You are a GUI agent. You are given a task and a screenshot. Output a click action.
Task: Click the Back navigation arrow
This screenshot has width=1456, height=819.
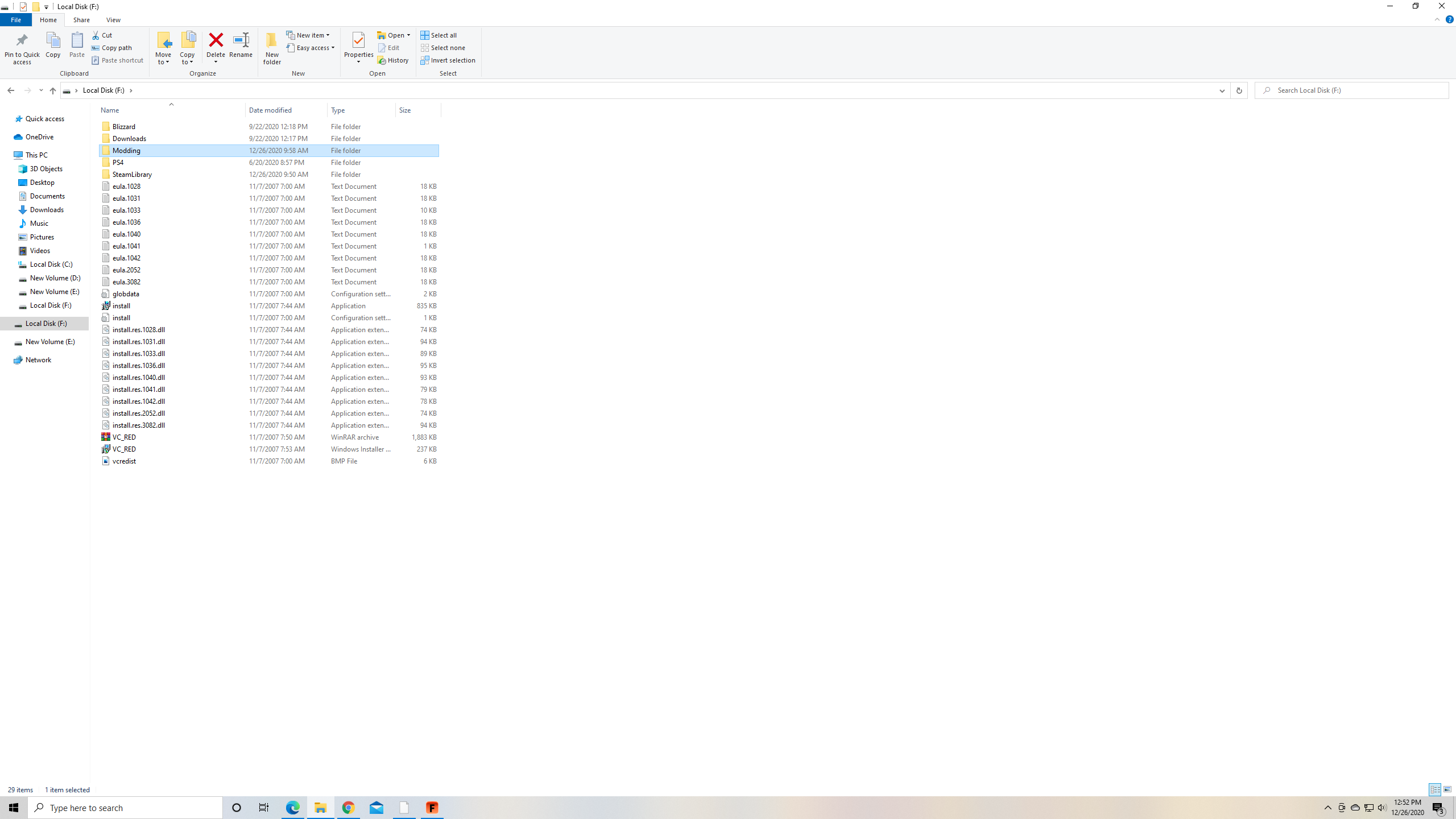click(x=11, y=90)
